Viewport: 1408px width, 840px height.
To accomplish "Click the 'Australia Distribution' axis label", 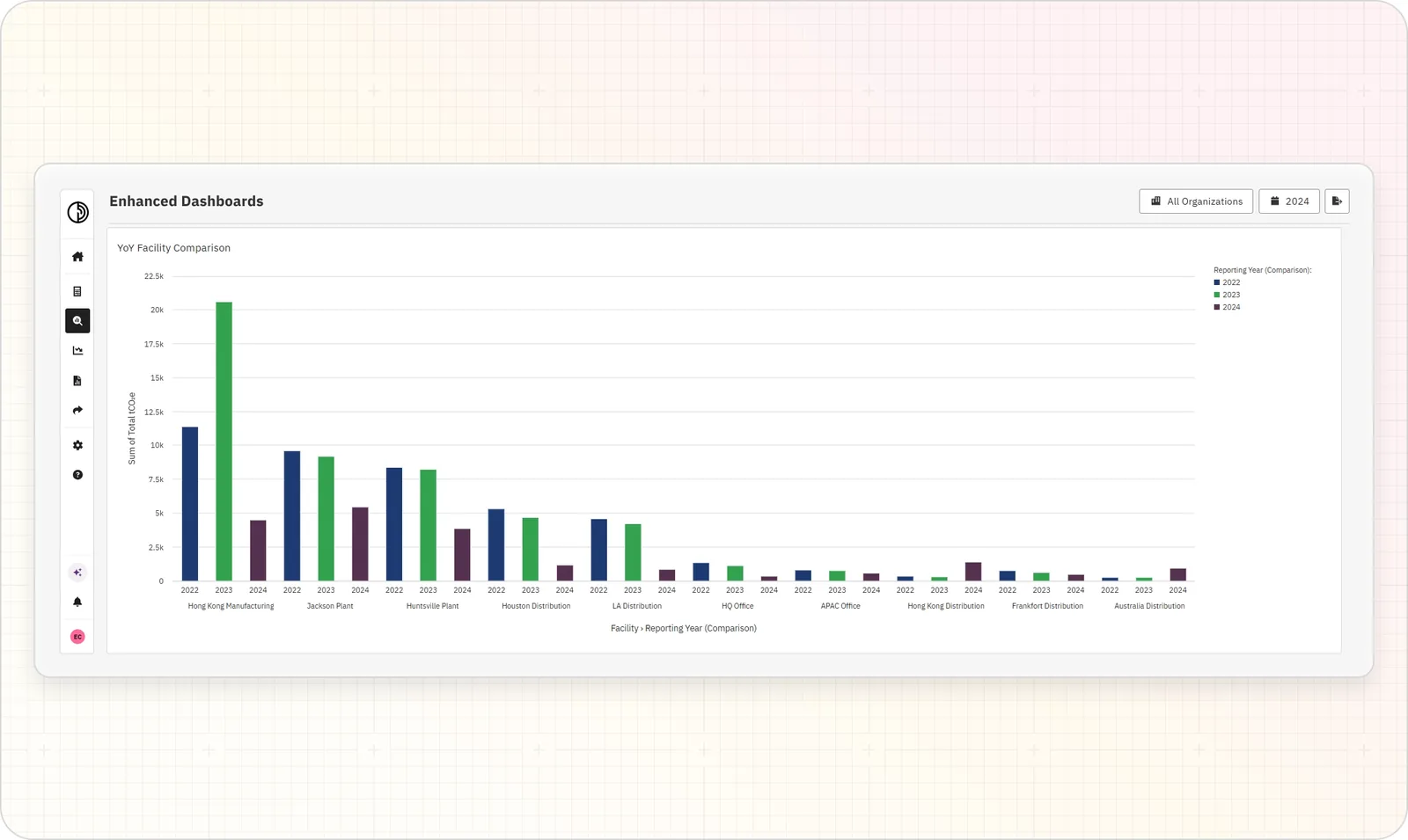I will point(1149,606).
